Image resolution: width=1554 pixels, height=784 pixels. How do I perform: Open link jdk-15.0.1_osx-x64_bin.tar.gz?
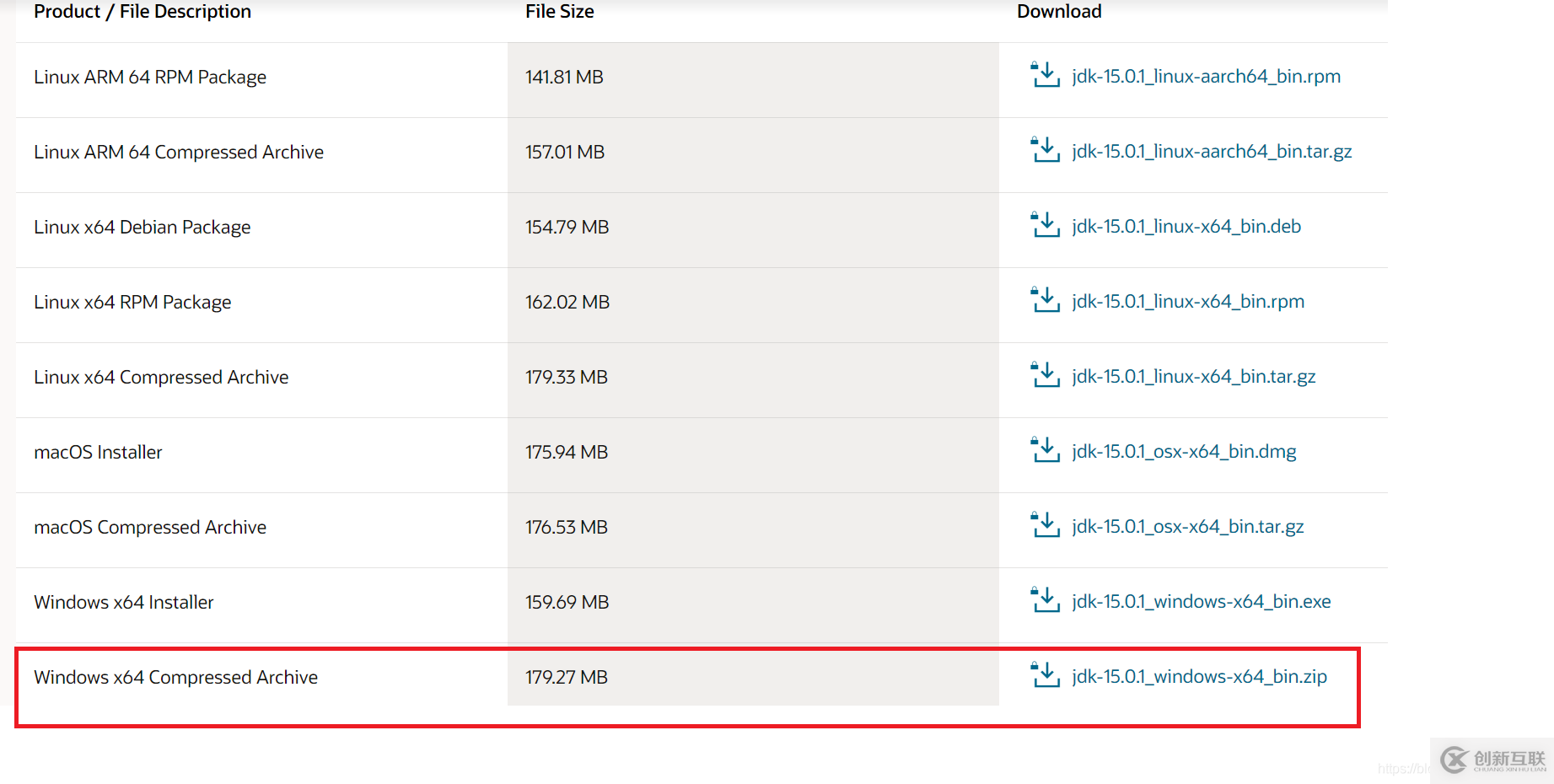point(1188,527)
